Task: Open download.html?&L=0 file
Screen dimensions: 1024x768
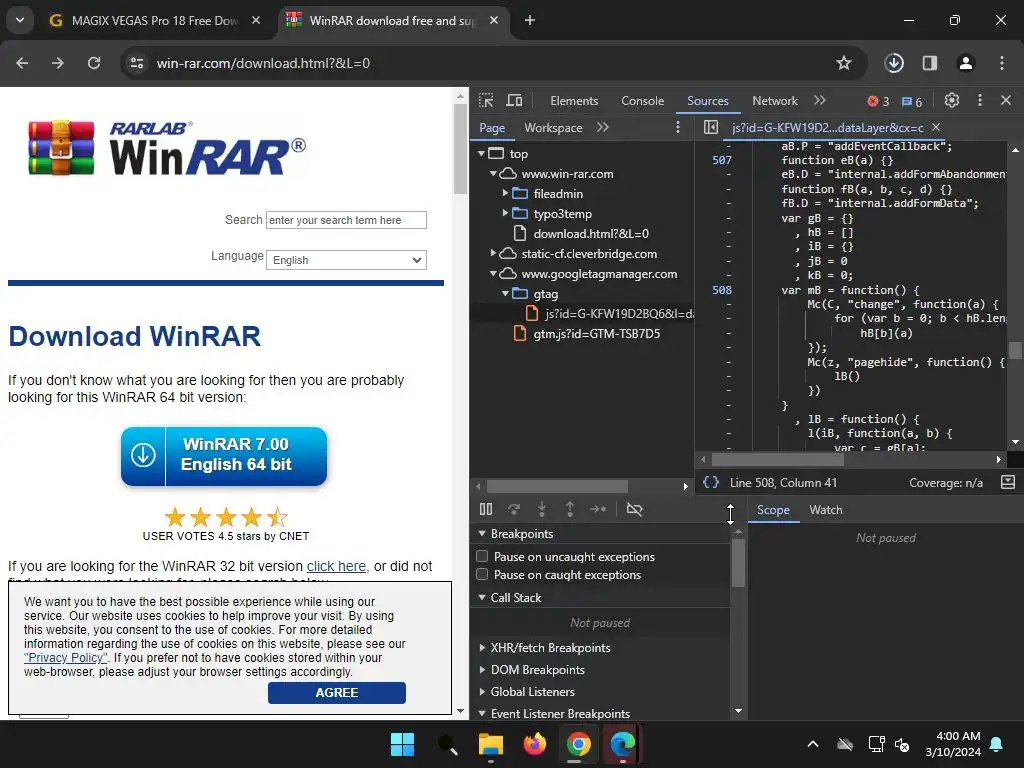Action: [591, 234]
